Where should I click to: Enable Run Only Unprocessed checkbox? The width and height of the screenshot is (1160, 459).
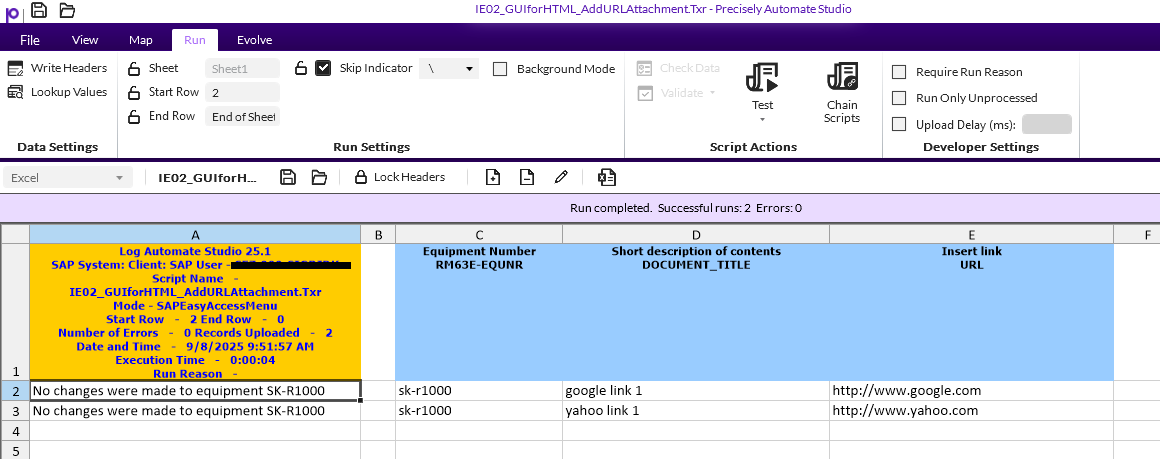pyautogui.click(x=899, y=98)
